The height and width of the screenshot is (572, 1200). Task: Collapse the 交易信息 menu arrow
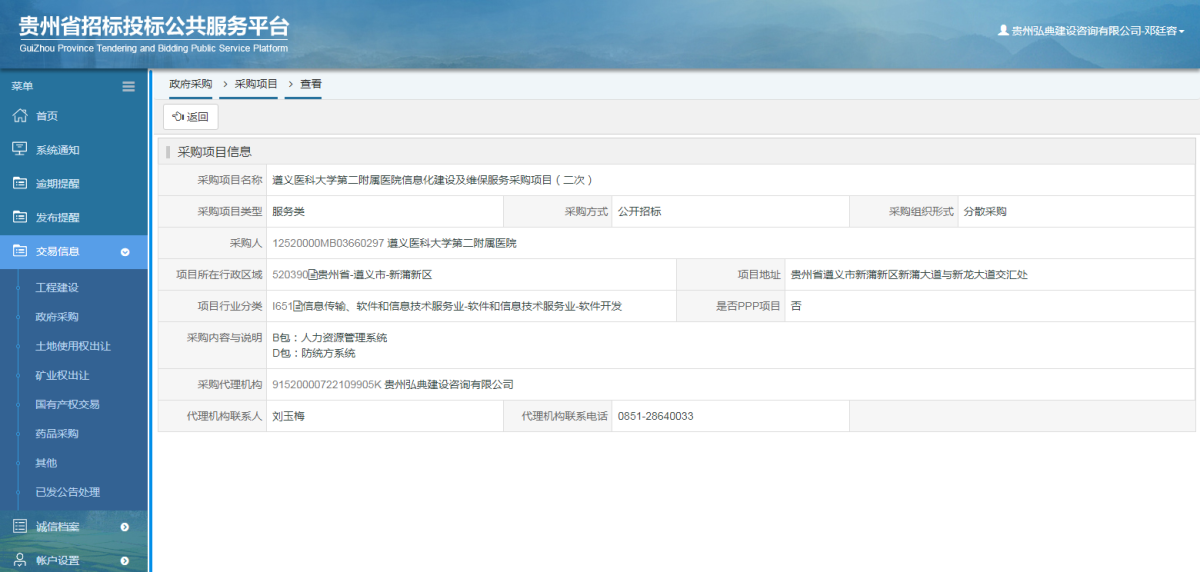pos(125,252)
